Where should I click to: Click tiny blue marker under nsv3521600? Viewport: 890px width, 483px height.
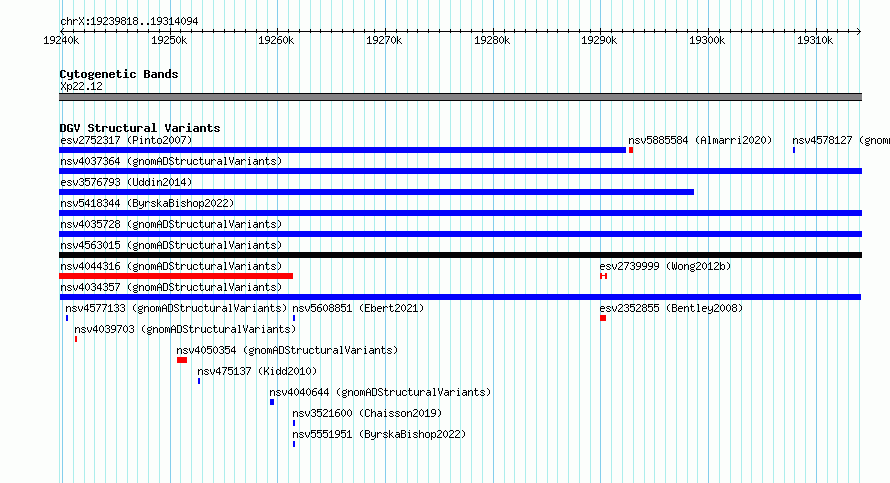(294, 423)
